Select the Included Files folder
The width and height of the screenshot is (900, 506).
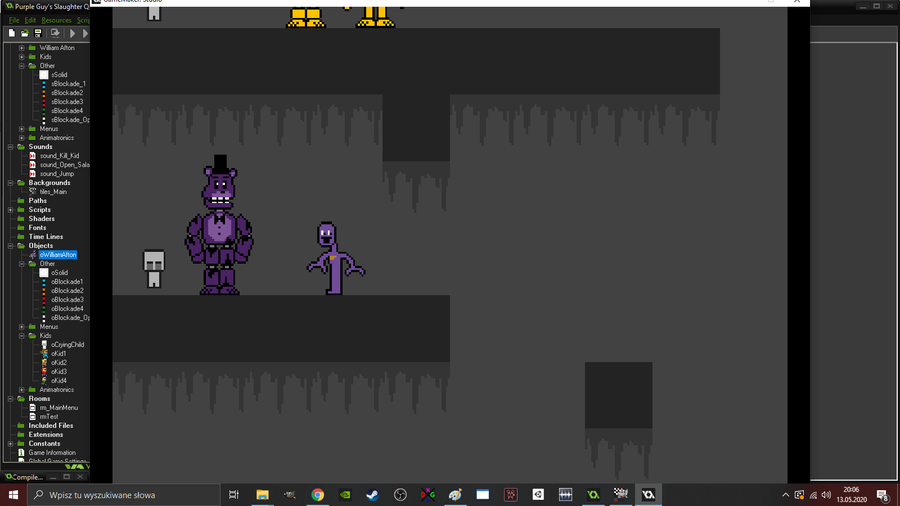51,426
